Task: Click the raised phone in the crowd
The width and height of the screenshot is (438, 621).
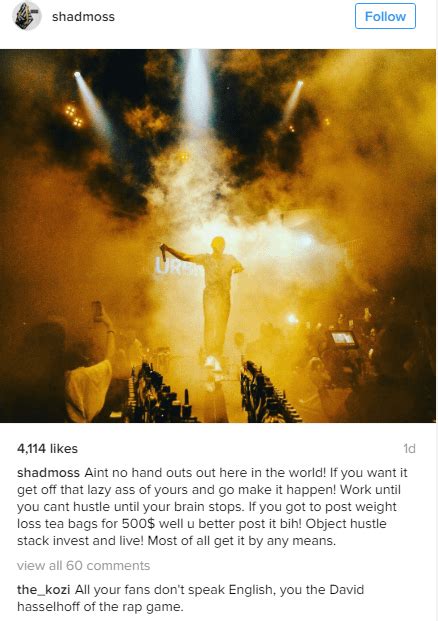Action: pos(97,311)
